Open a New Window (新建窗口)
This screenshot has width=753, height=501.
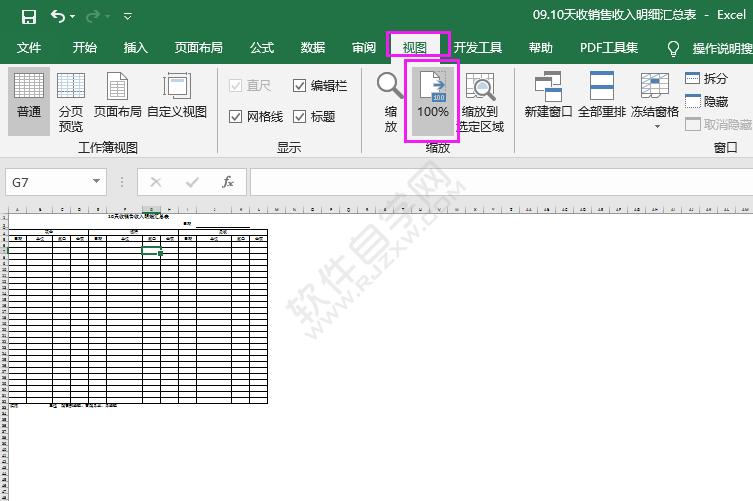[x=548, y=96]
